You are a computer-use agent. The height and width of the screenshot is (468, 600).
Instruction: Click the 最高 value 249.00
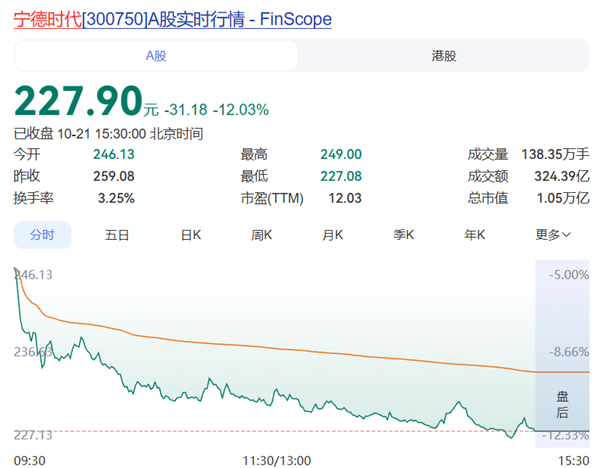tap(341, 154)
